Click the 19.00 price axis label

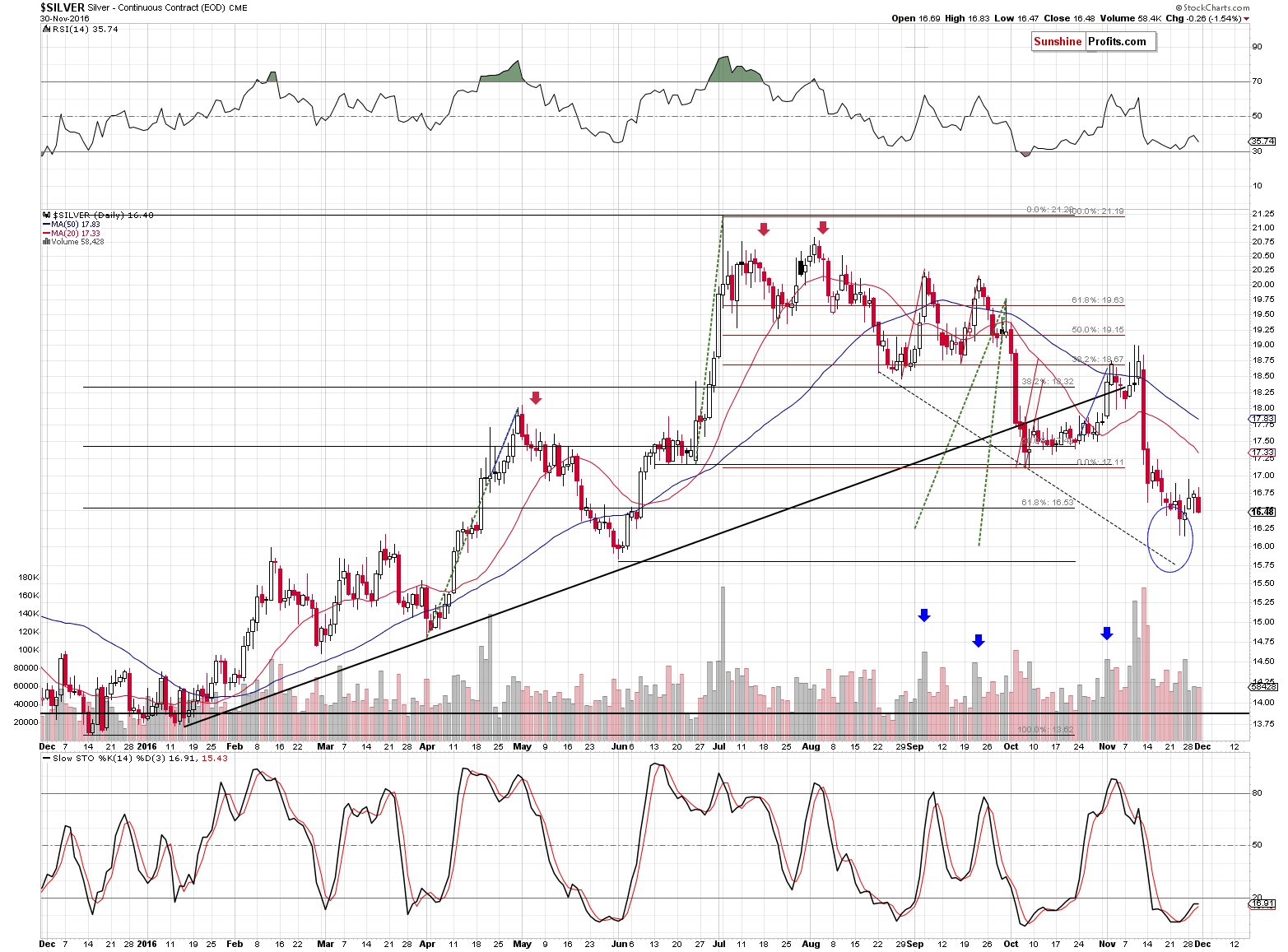(x=1262, y=346)
